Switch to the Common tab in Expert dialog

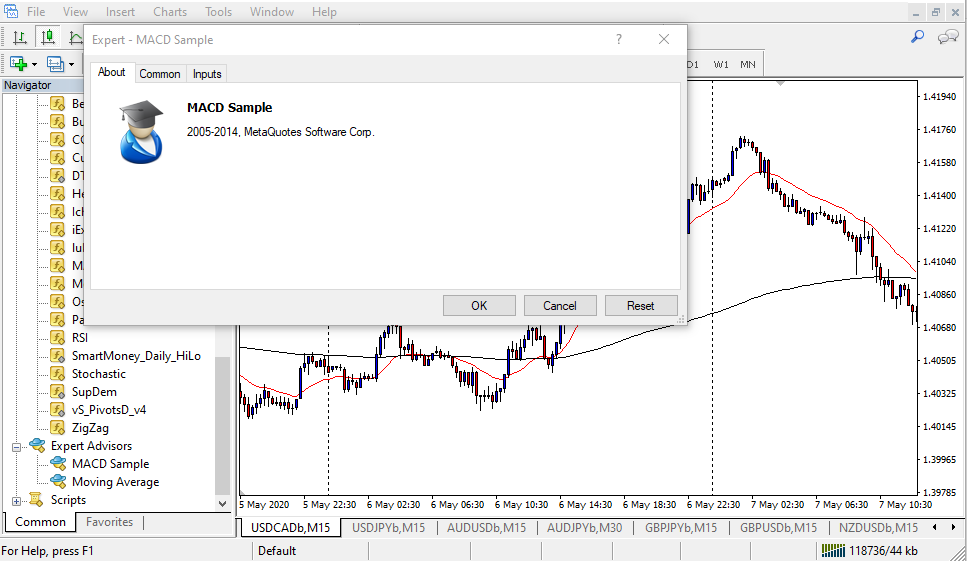tap(160, 74)
